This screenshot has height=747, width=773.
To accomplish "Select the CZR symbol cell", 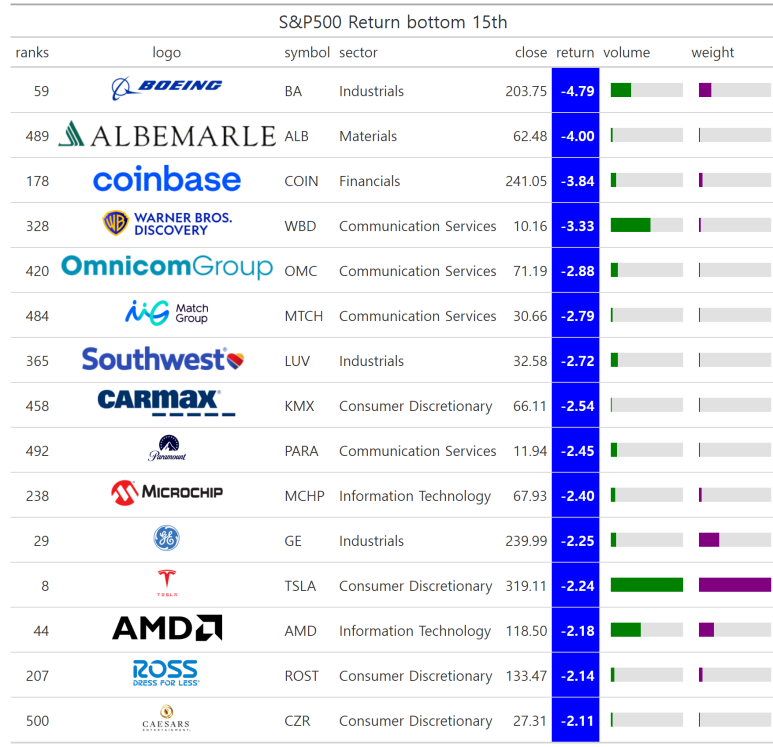I will pos(297,721).
